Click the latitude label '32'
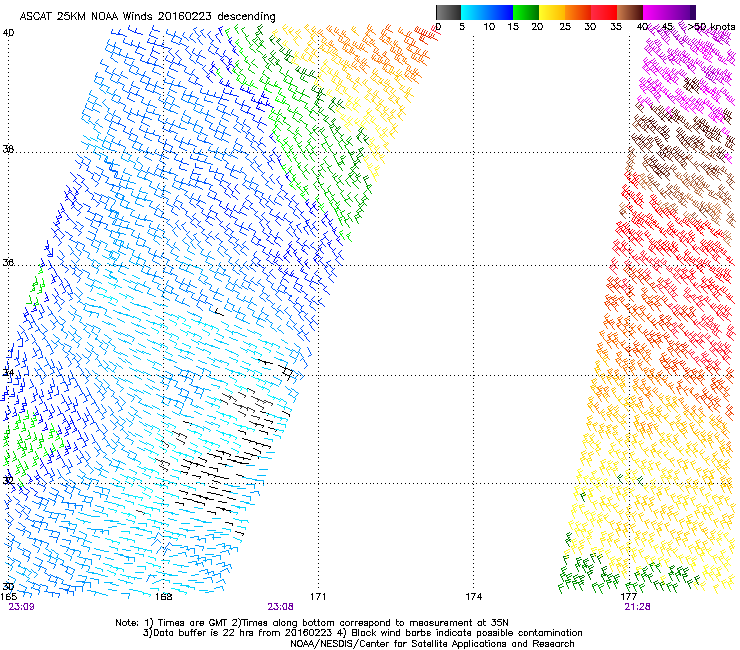Viewport: 740px width, 650px height. click(x=8, y=481)
